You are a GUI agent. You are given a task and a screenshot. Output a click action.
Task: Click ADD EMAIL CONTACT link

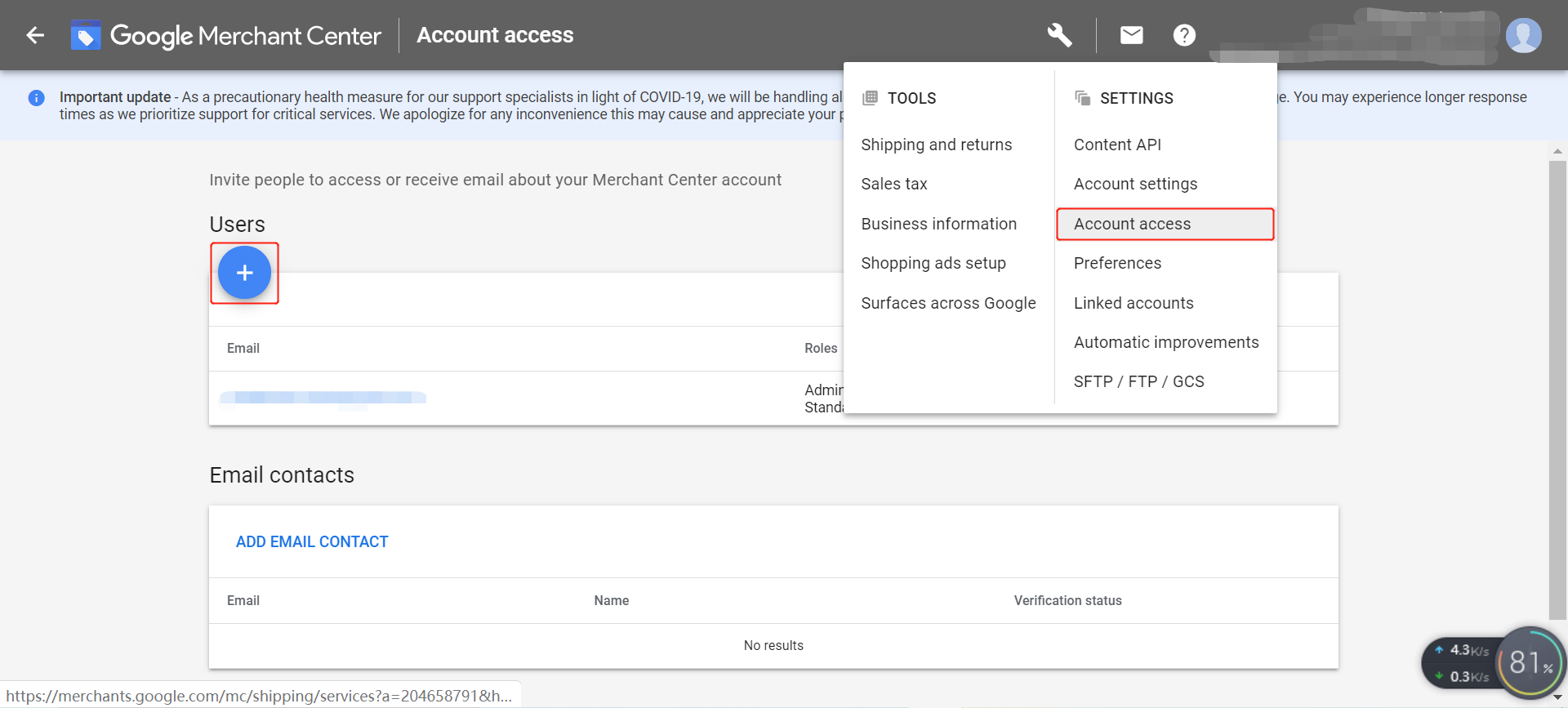(312, 541)
